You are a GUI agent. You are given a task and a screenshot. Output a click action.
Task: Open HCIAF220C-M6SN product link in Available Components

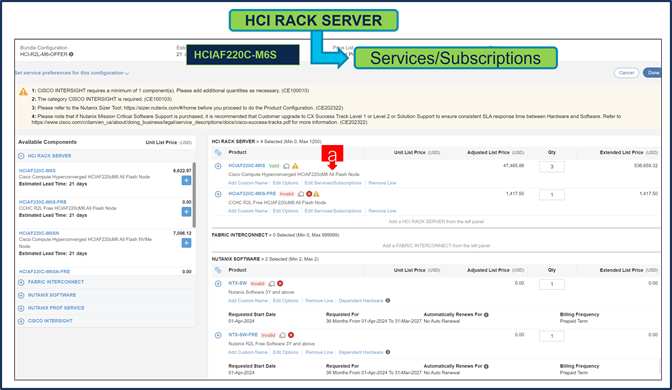point(39,233)
